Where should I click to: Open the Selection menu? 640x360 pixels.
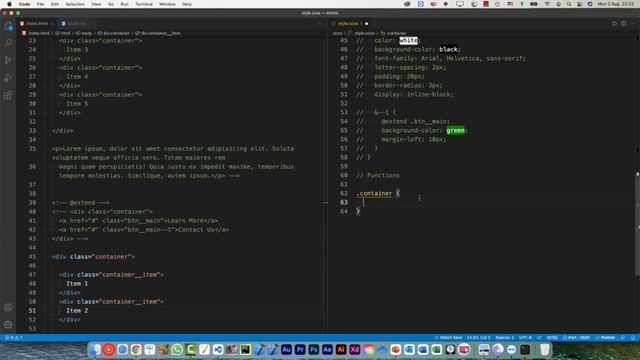coord(75,4)
